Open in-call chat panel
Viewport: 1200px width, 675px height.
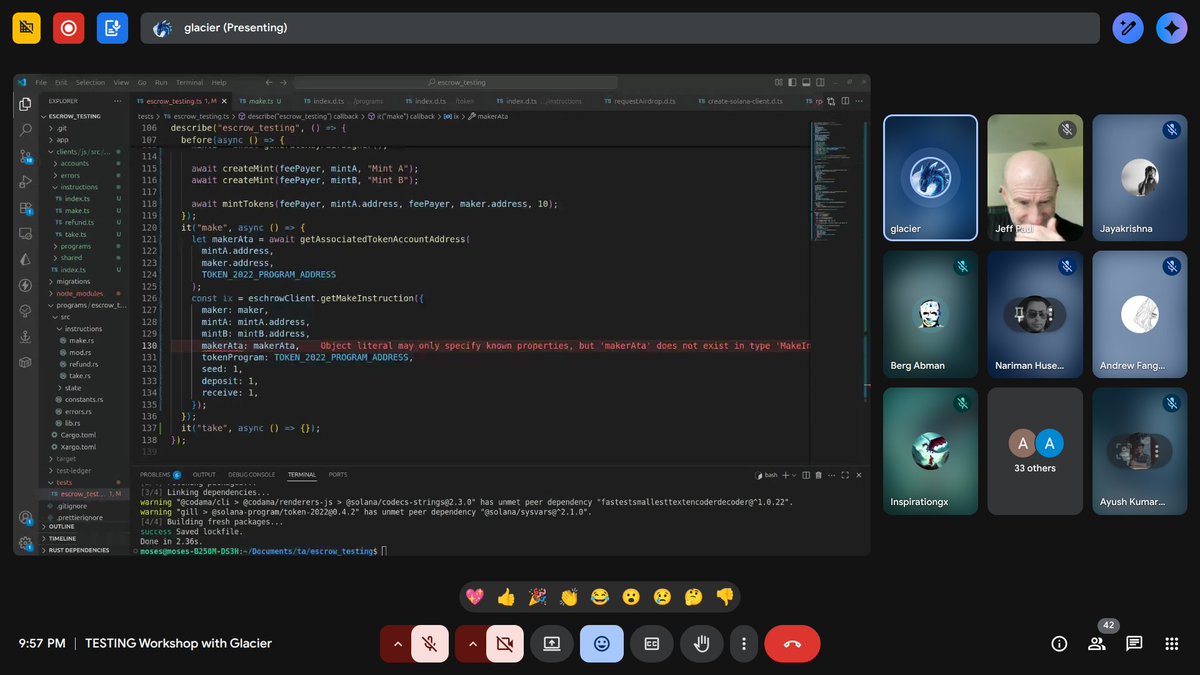[x=1134, y=644]
